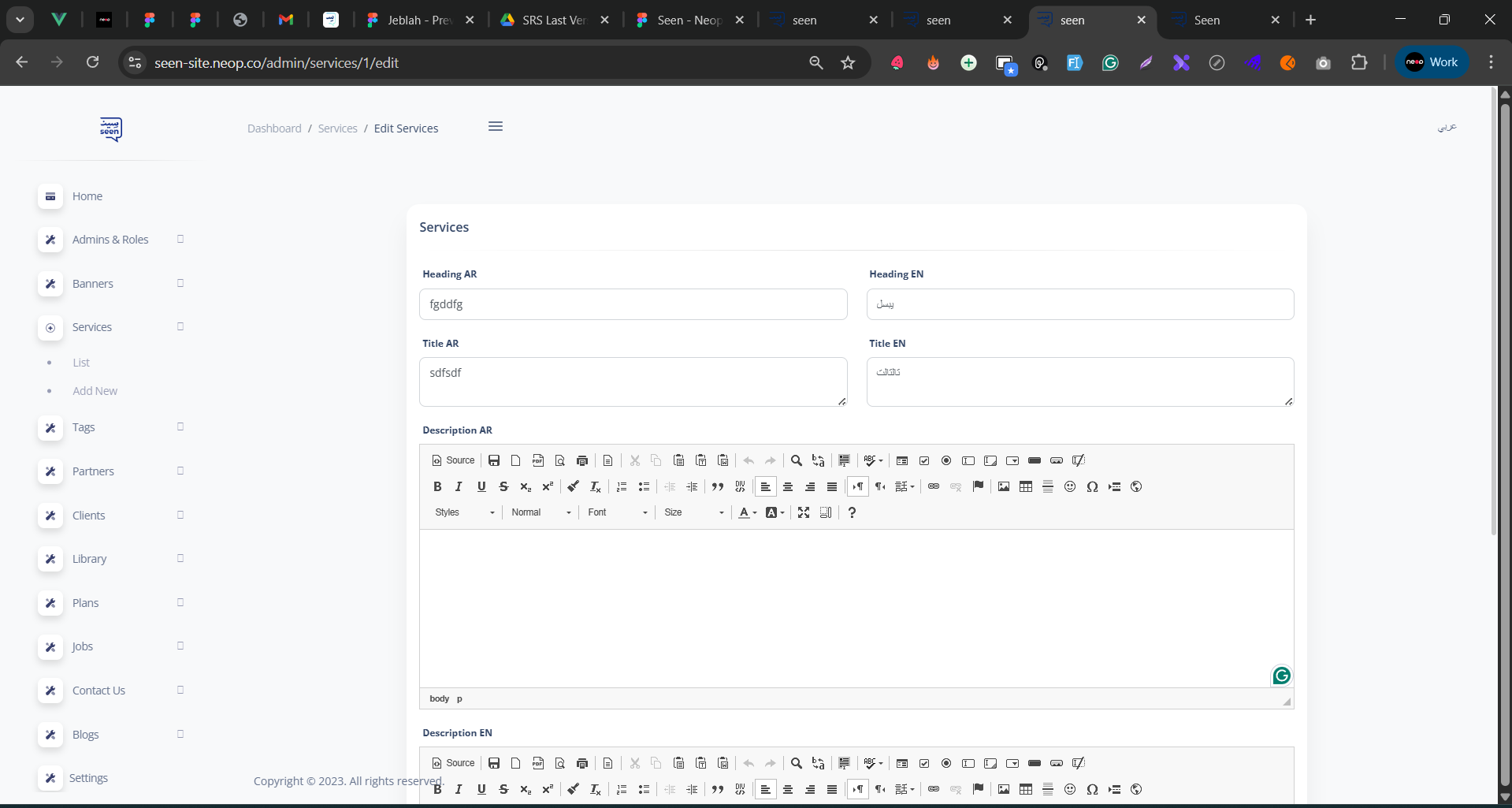Open the Font dropdown in Description AR
Image resolution: width=1512 pixels, height=808 pixels.
click(x=617, y=512)
